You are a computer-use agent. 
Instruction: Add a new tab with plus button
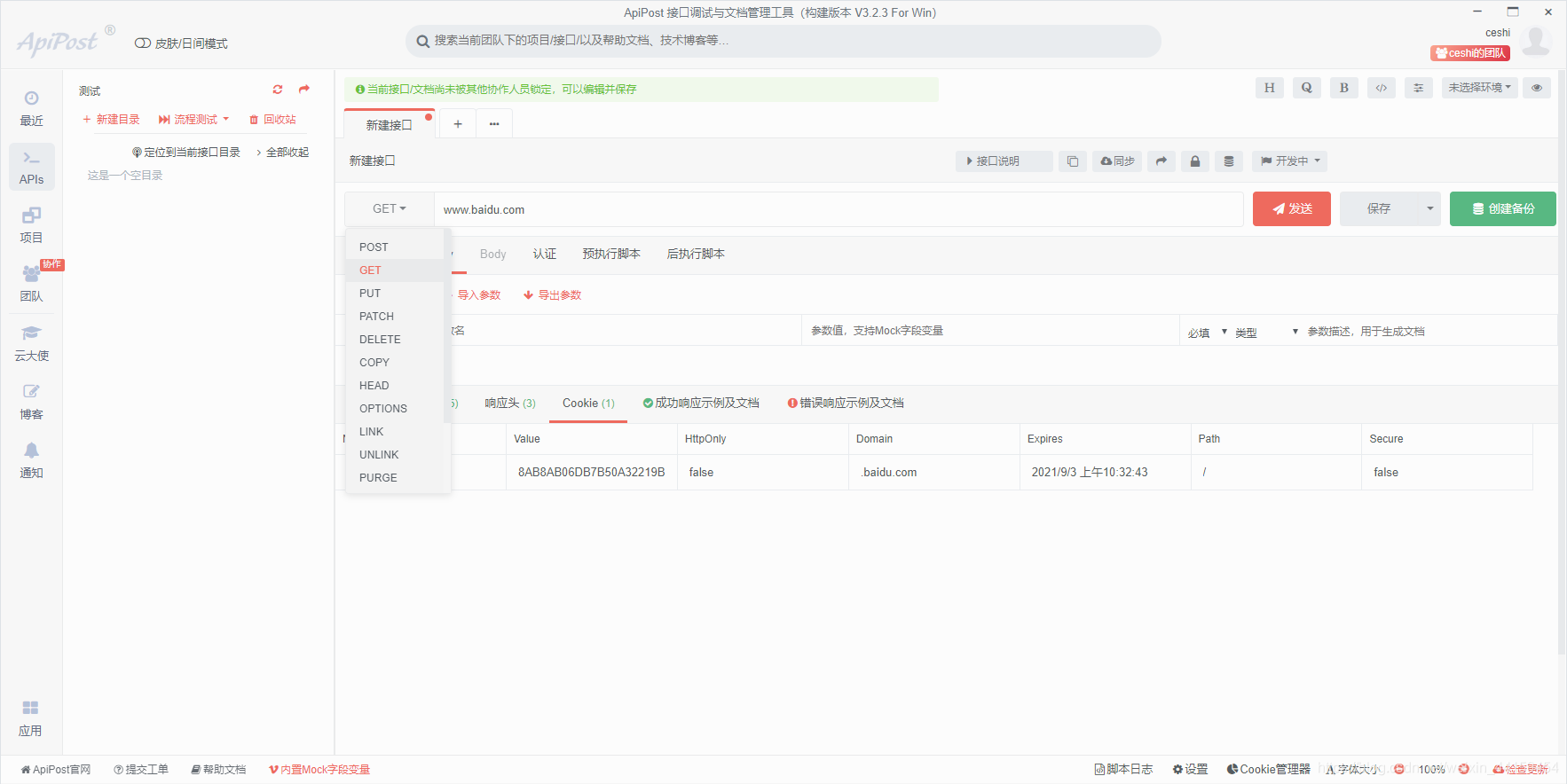(458, 124)
